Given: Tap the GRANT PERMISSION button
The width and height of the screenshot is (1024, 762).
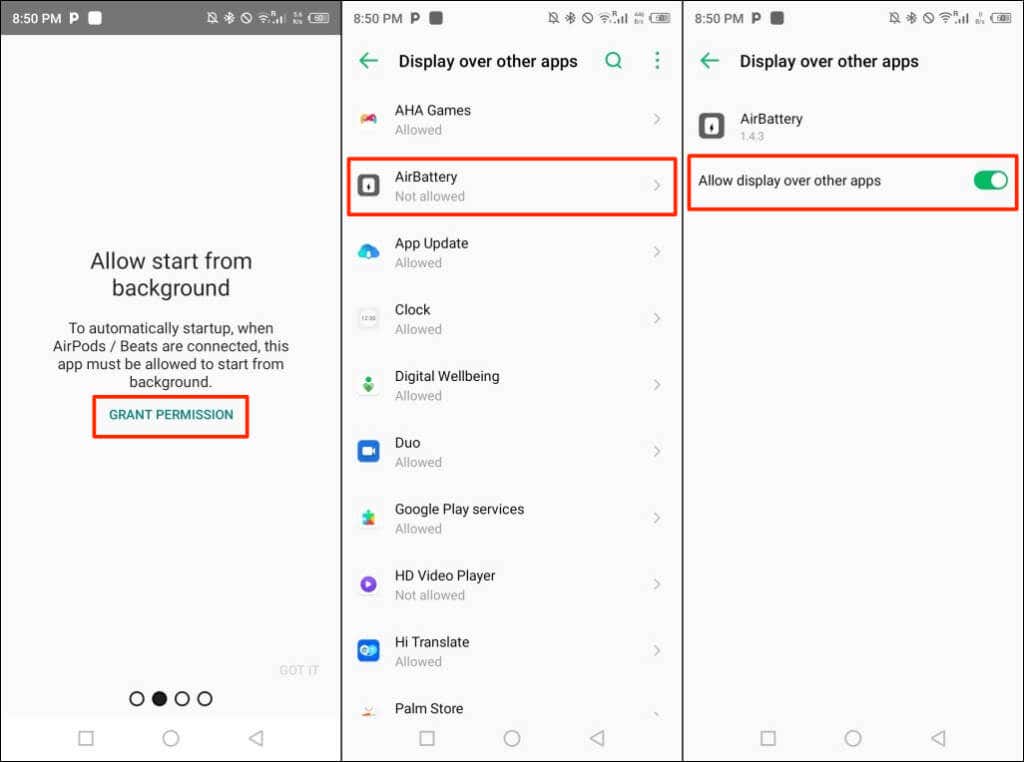Looking at the screenshot, I should coord(170,415).
